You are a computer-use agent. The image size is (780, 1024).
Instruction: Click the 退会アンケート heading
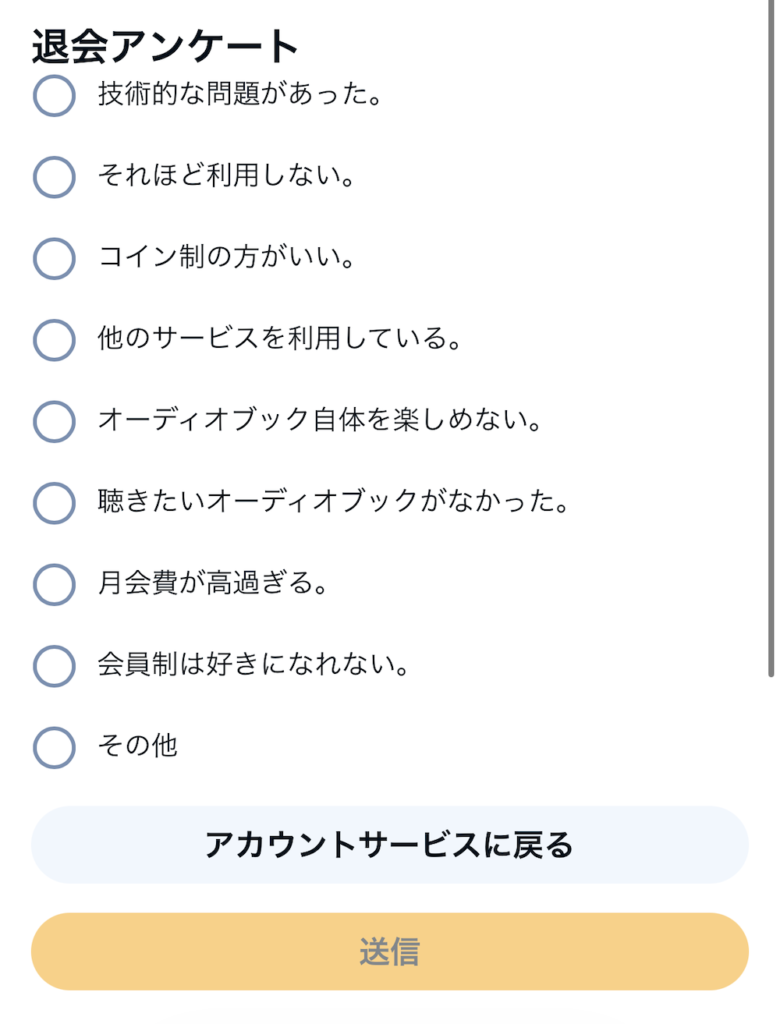pyautogui.click(x=165, y=46)
